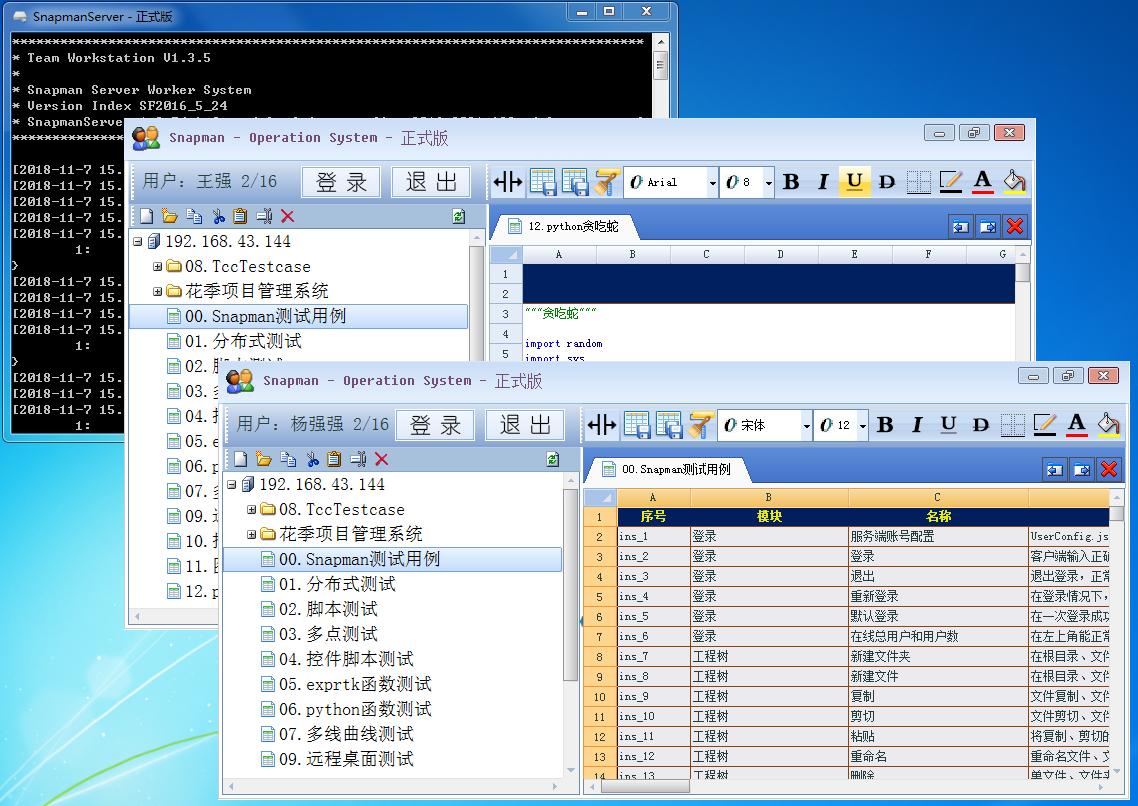This screenshot has width=1138, height=806.
Task: Expand the 08.TccTestcase folder in 杨强强's tree
Action: point(252,510)
